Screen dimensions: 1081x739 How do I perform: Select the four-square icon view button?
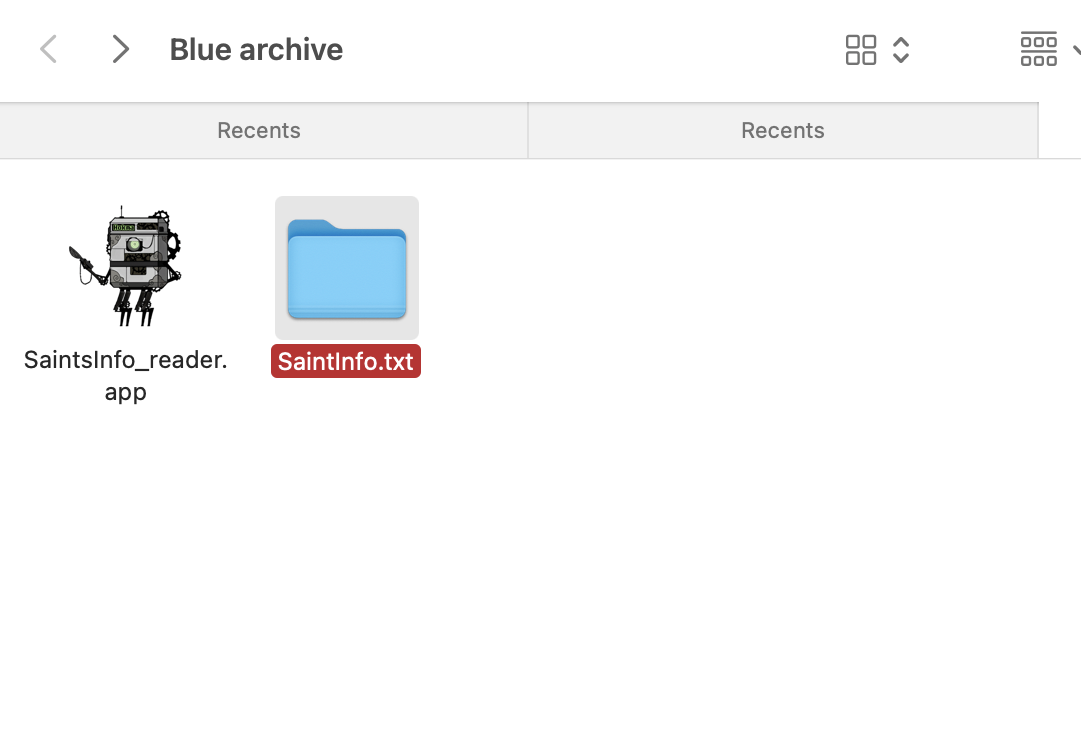(x=861, y=50)
